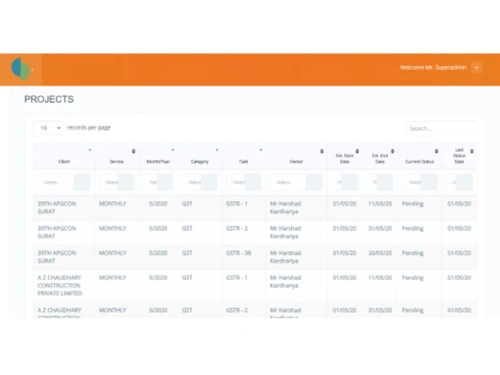Click 39TH APGCON SURAT in GSTR - 1 row
The height and width of the screenshot is (375, 500).
[x=57, y=208]
